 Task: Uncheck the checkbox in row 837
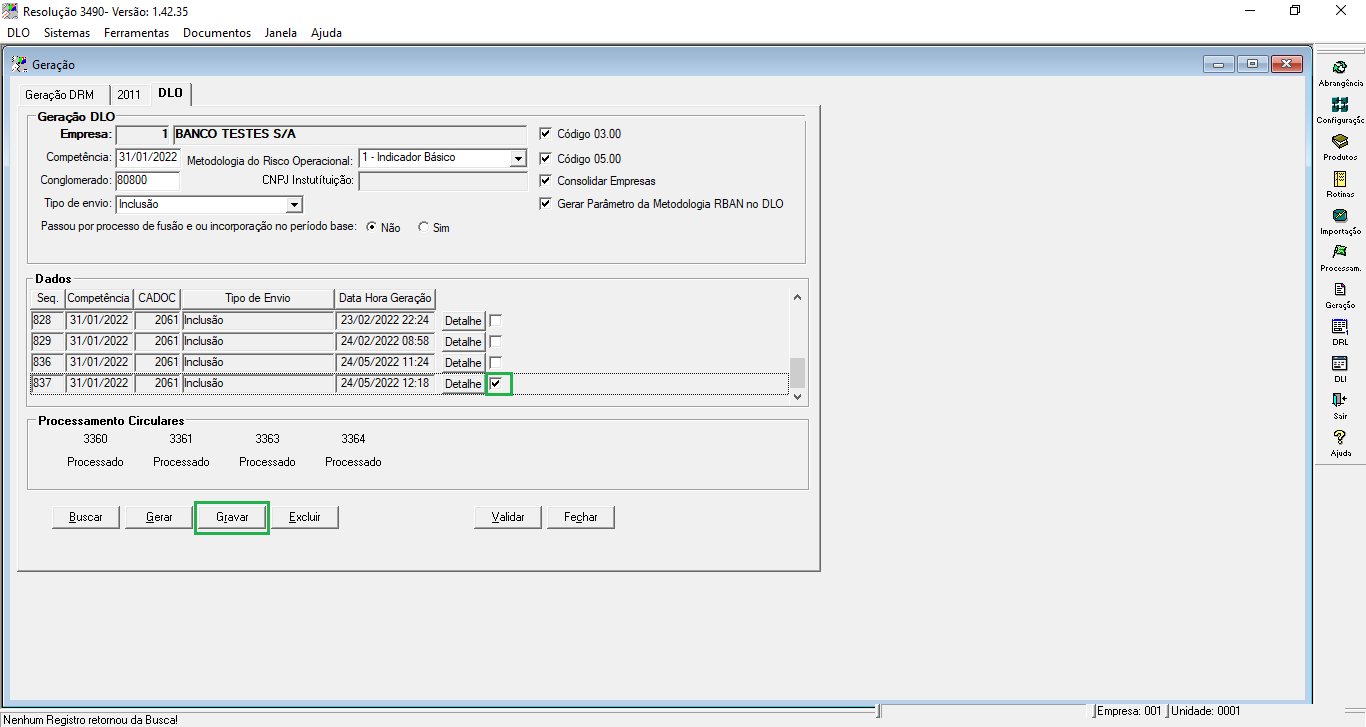495,383
